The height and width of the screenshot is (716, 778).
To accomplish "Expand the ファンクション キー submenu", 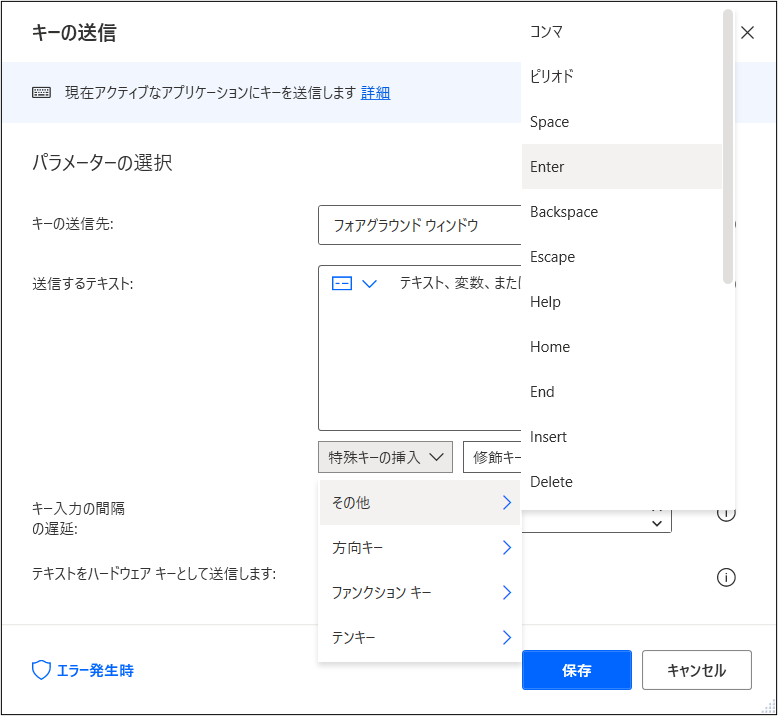I will point(420,592).
